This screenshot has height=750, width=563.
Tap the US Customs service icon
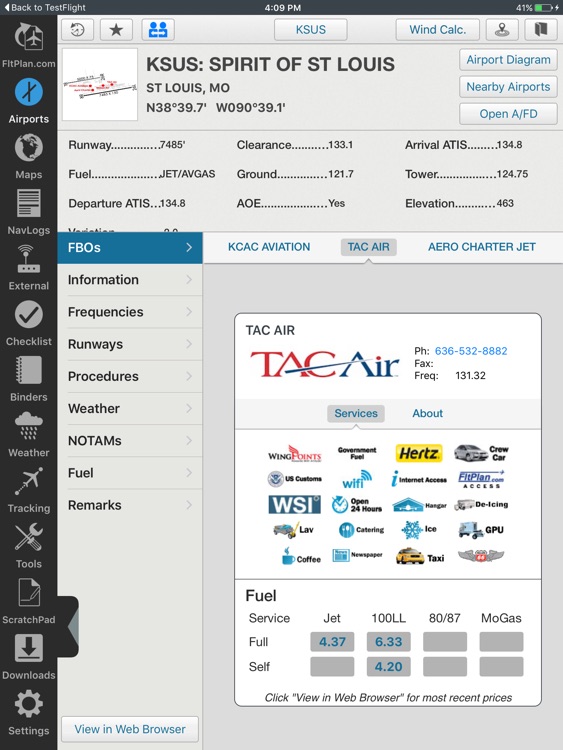coord(295,479)
